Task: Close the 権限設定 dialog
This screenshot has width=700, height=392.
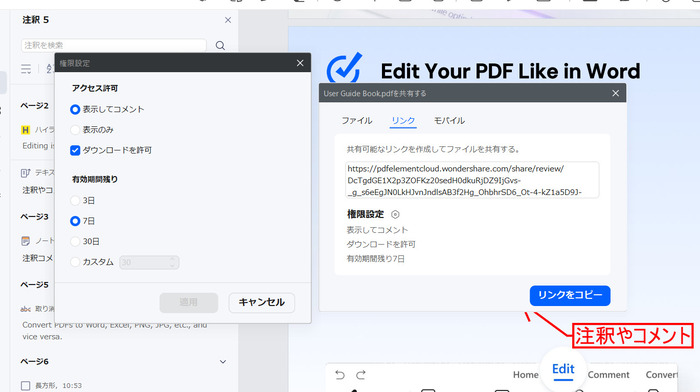Action: point(300,63)
